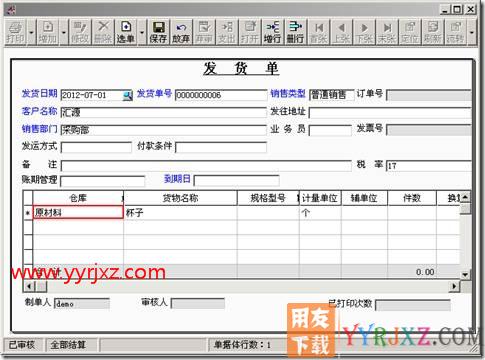Screen dimensions: 485x360
Task: Go to last record with 末张
Action: point(387,32)
